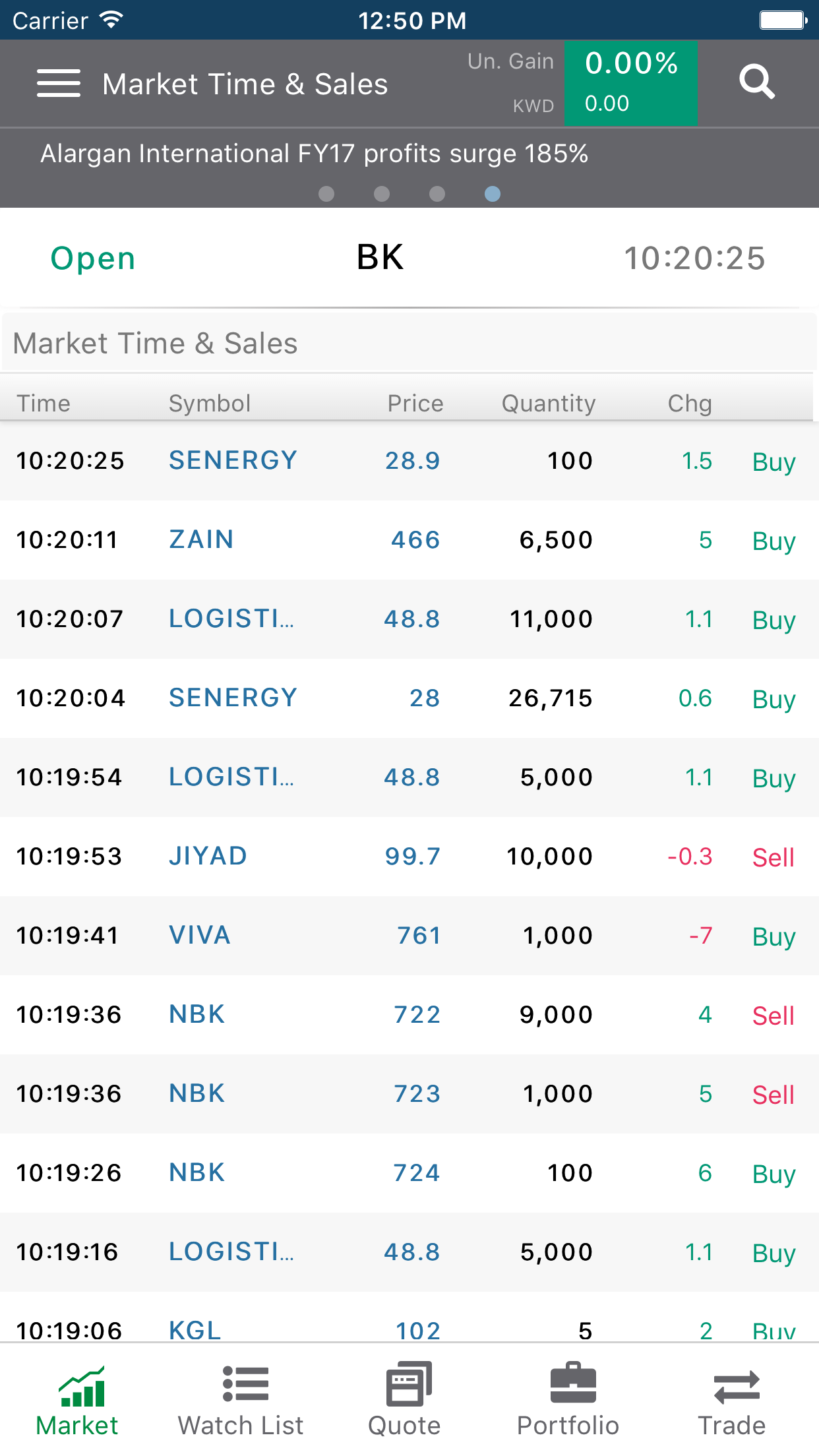Viewport: 819px width, 1456px height.
Task: Open the hamburger navigation menu
Action: pyautogui.click(x=59, y=84)
